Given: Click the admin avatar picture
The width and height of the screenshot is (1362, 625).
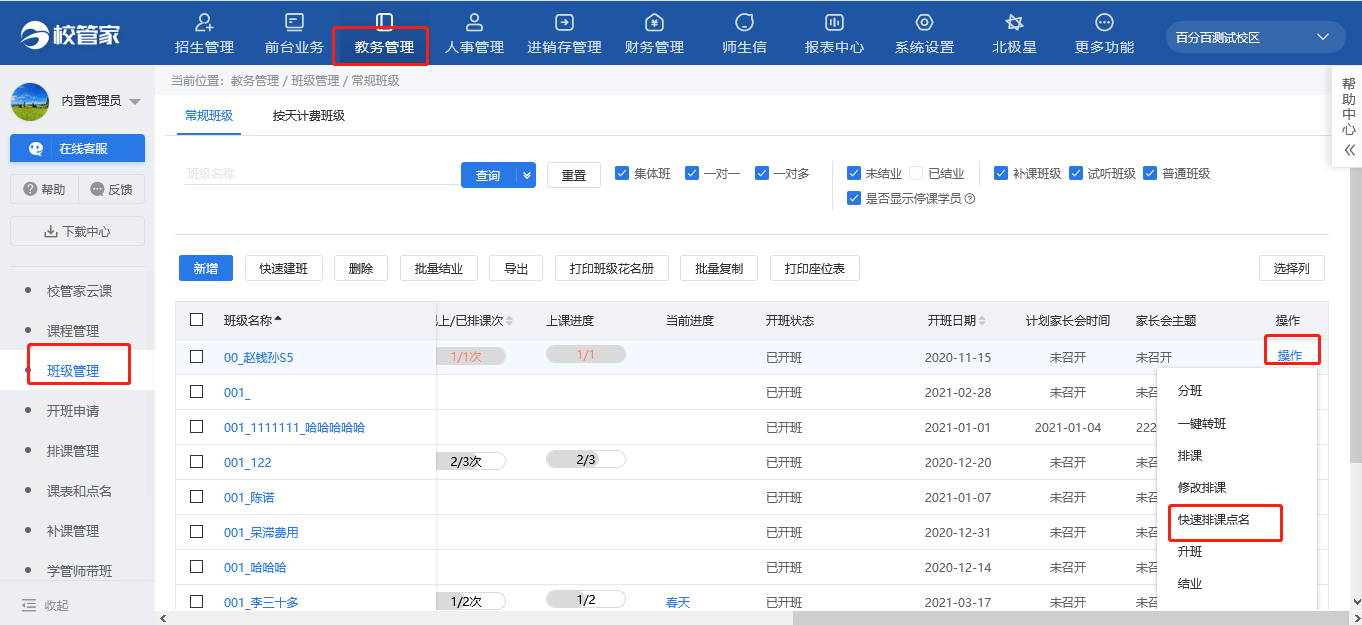Looking at the screenshot, I should (29, 101).
